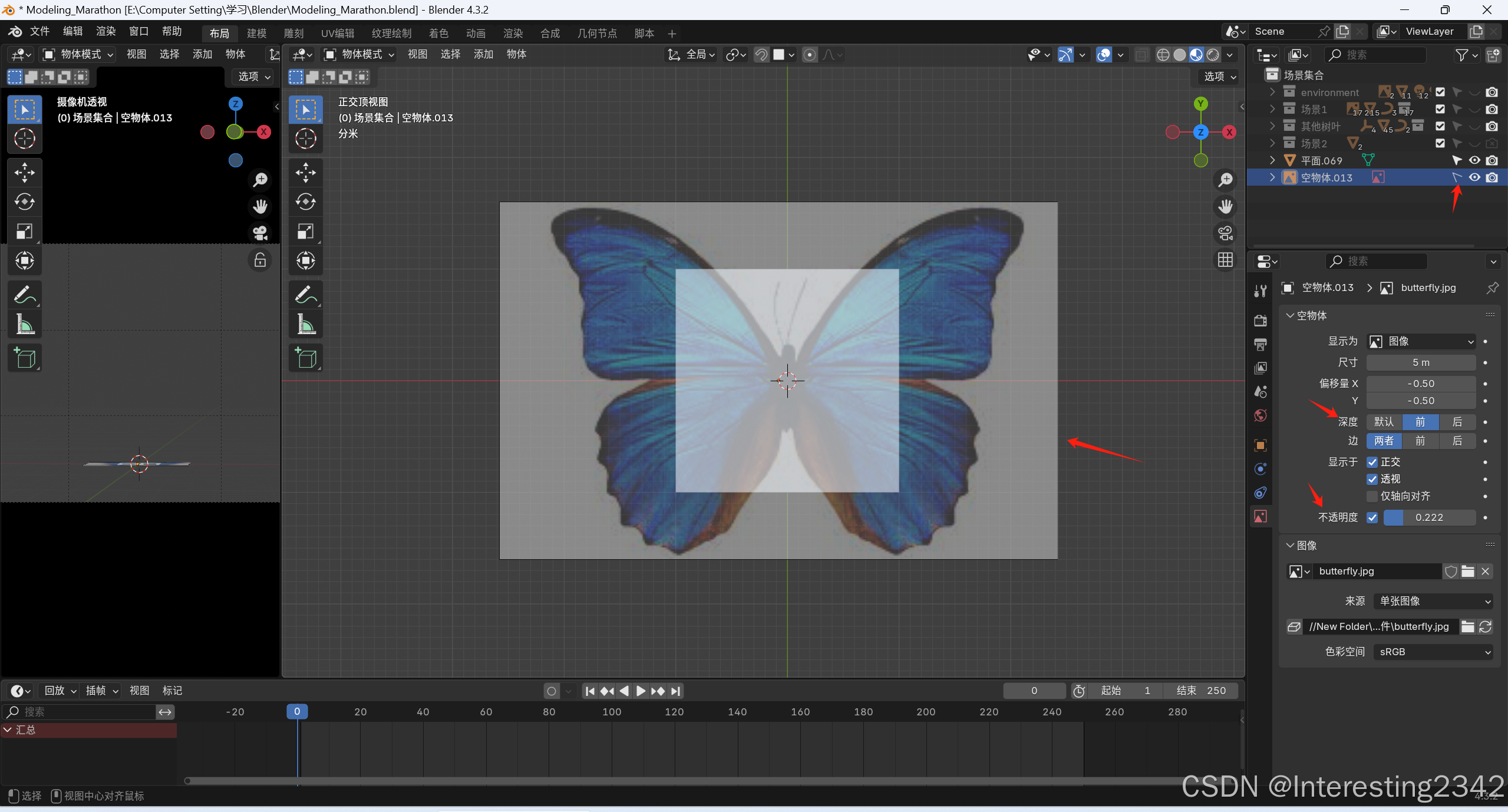Enable the 仅轴向对齐 checkbox

pyautogui.click(x=1372, y=496)
